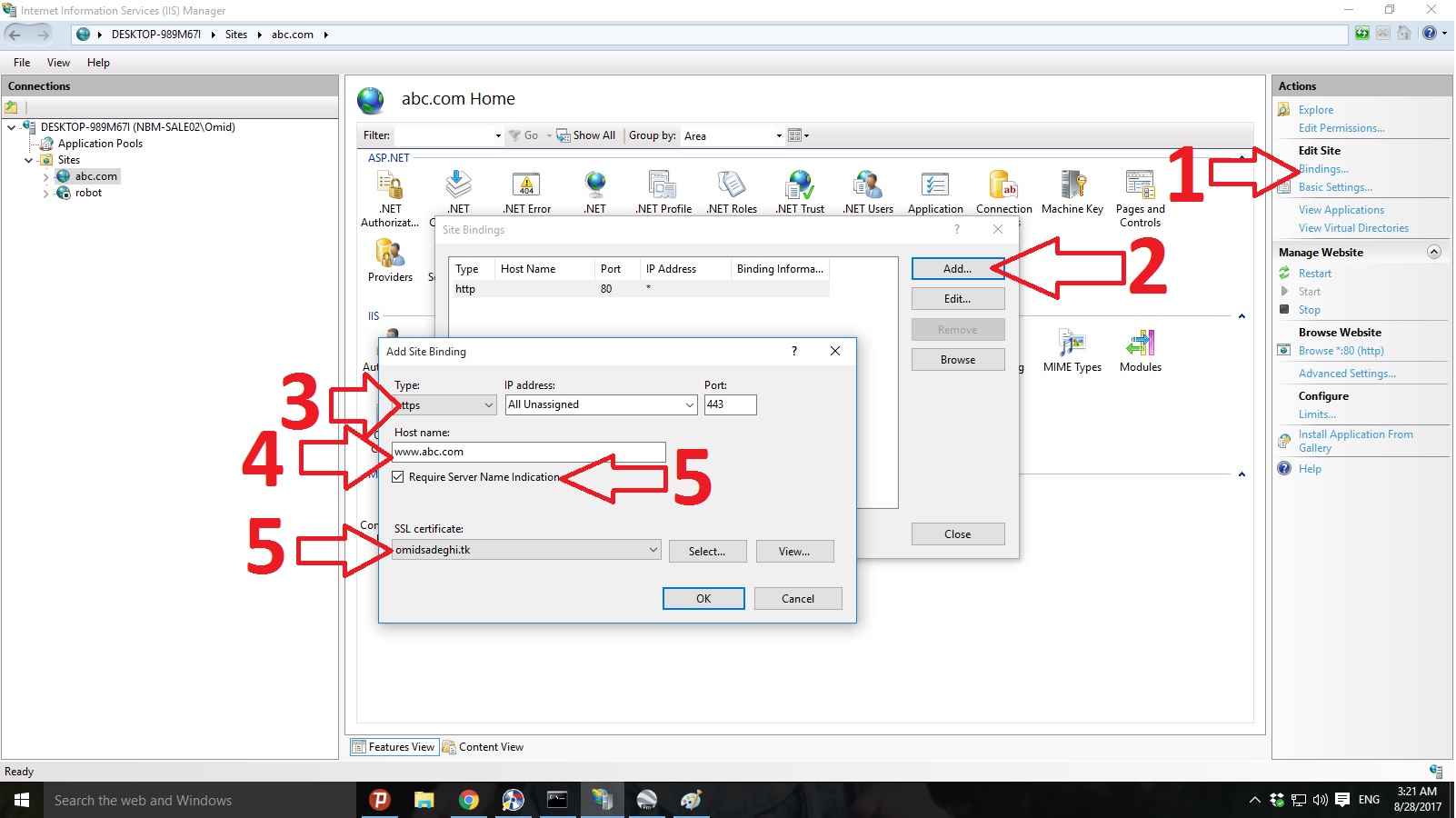Open the Type dropdown showing https
The width and height of the screenshot is (1456, 818).
pyautogui.click(x=444, y=405)
